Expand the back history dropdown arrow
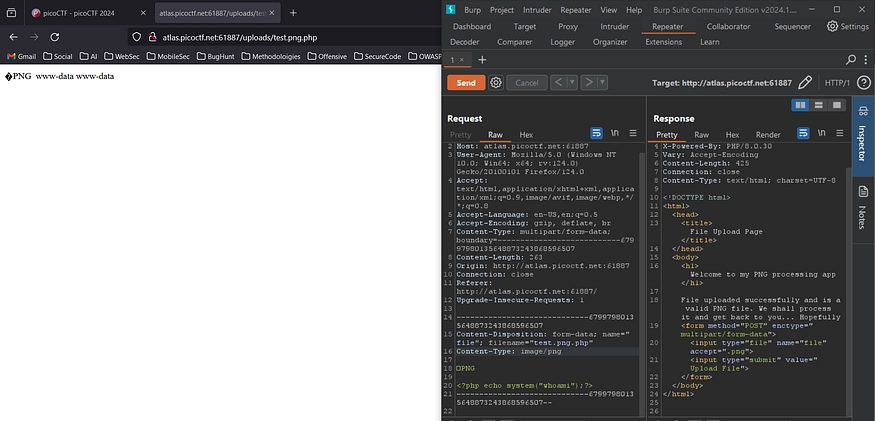 coord(571,82)
